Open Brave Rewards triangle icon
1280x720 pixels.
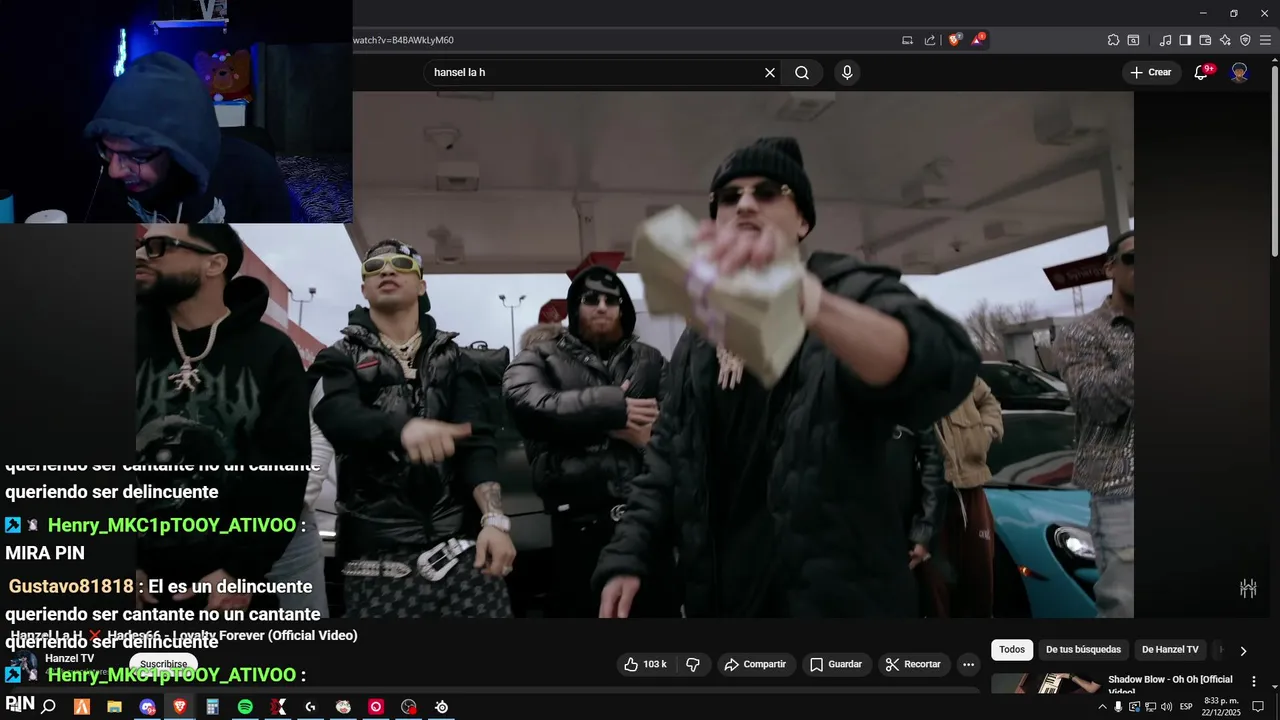pyautogui.click(x=979, y=40)
